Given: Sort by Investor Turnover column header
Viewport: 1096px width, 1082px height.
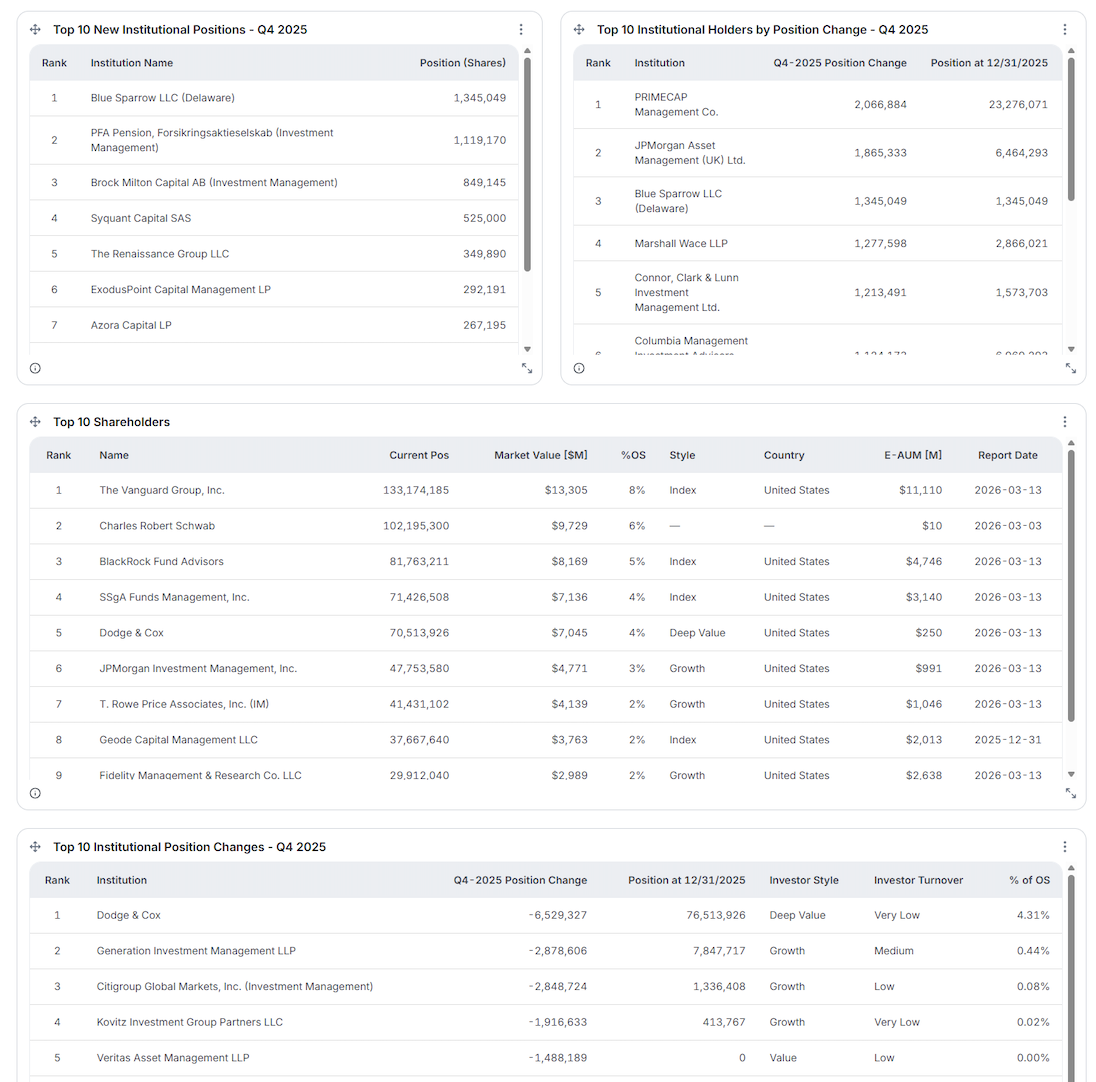Looking at the screenshot, I should tap(918, 880).
